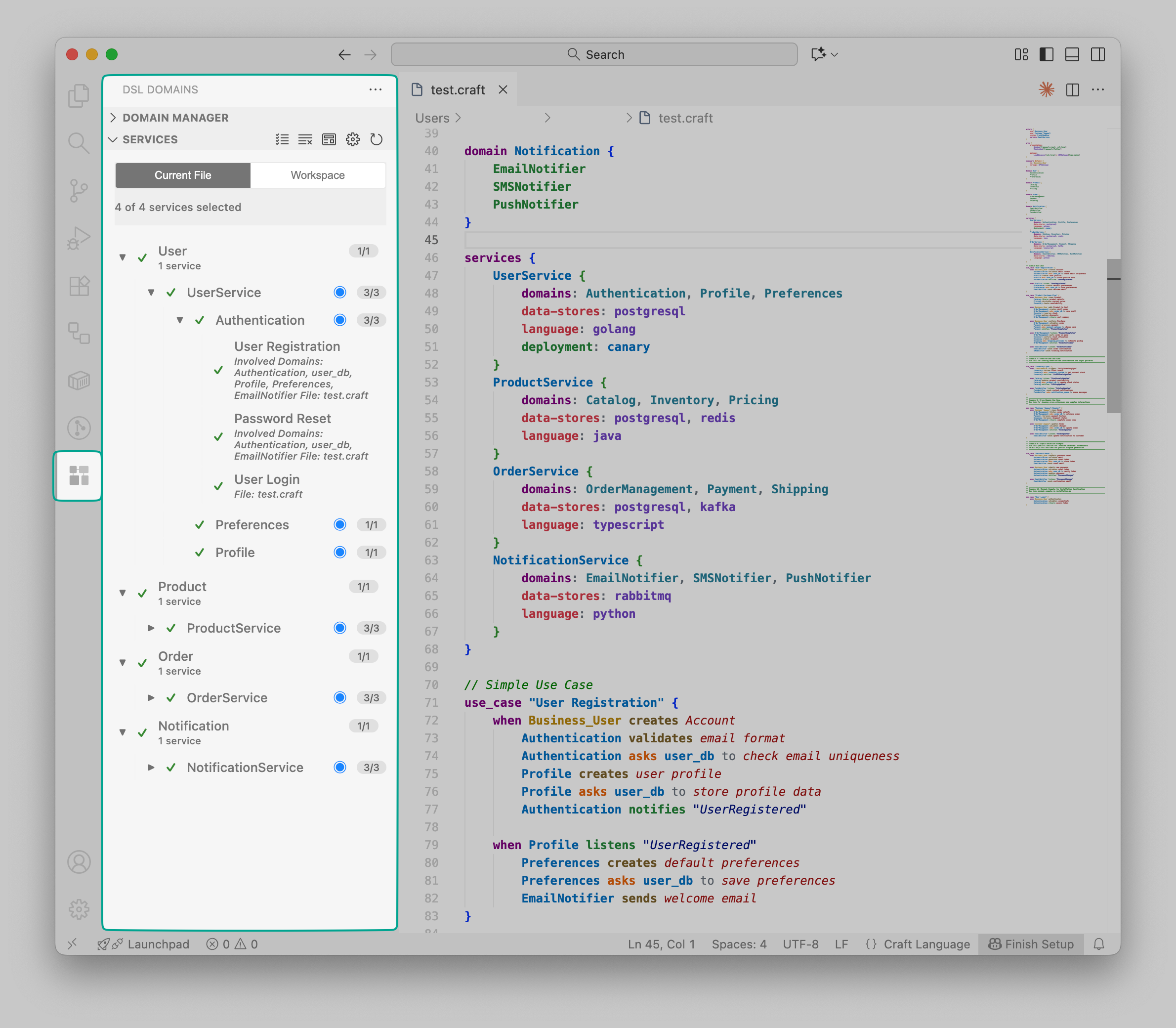The width and height of the screenshot is (1176, 1028).
Task: Click the code minimap
Action: [1065, 317]
